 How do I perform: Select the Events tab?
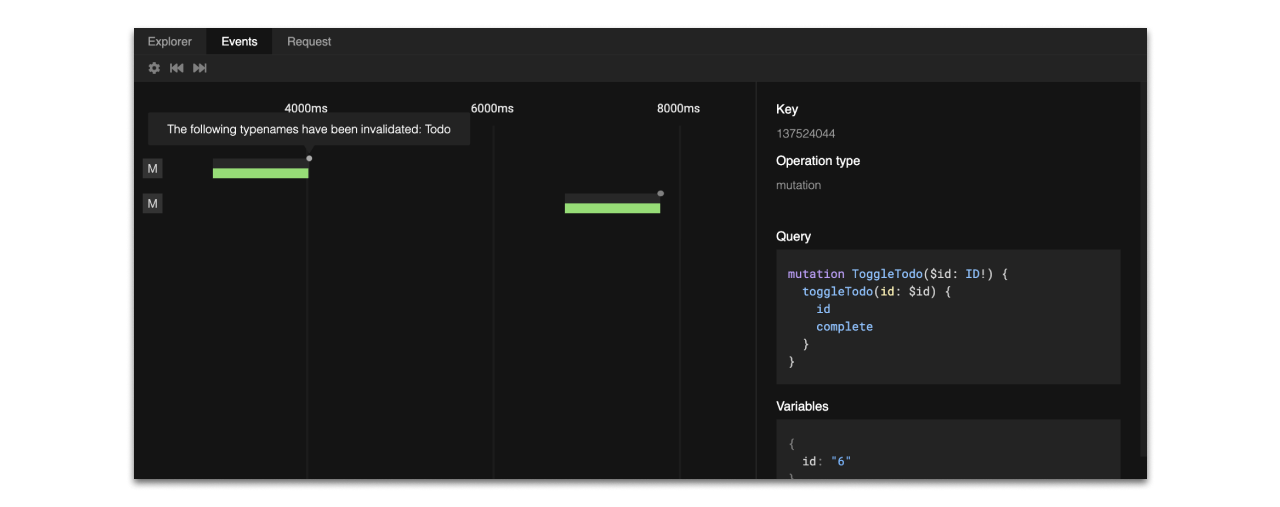tap(240, 41)
